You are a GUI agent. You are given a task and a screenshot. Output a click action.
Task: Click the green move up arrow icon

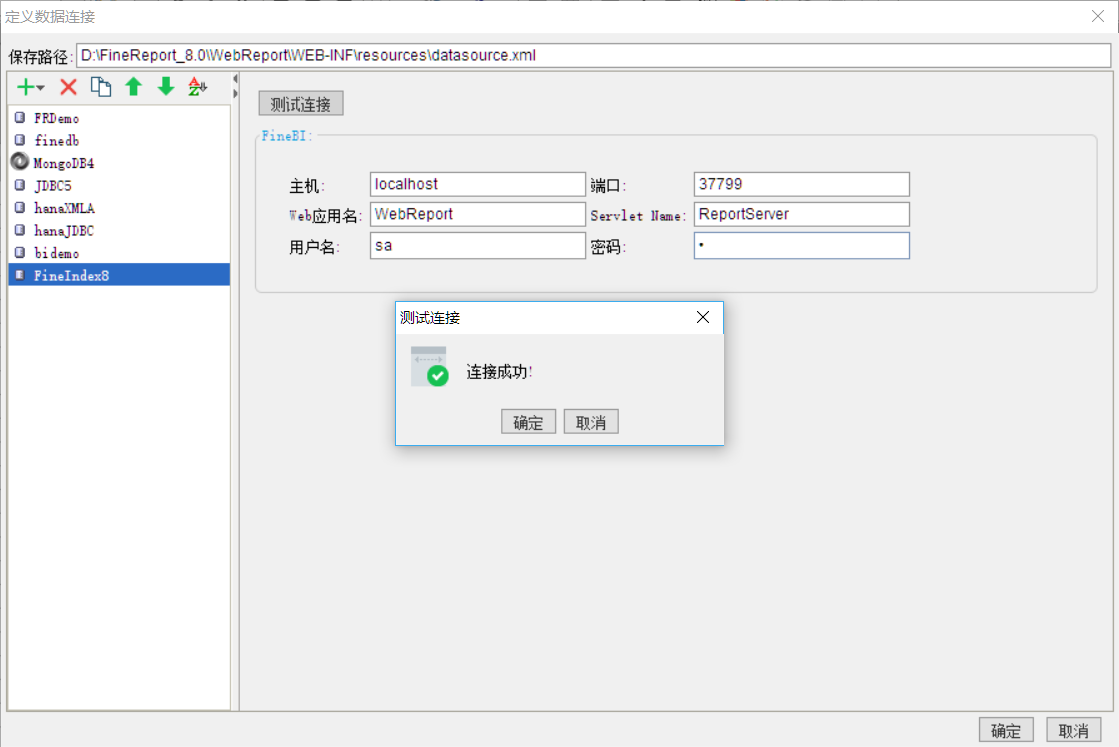pos(133,86)
